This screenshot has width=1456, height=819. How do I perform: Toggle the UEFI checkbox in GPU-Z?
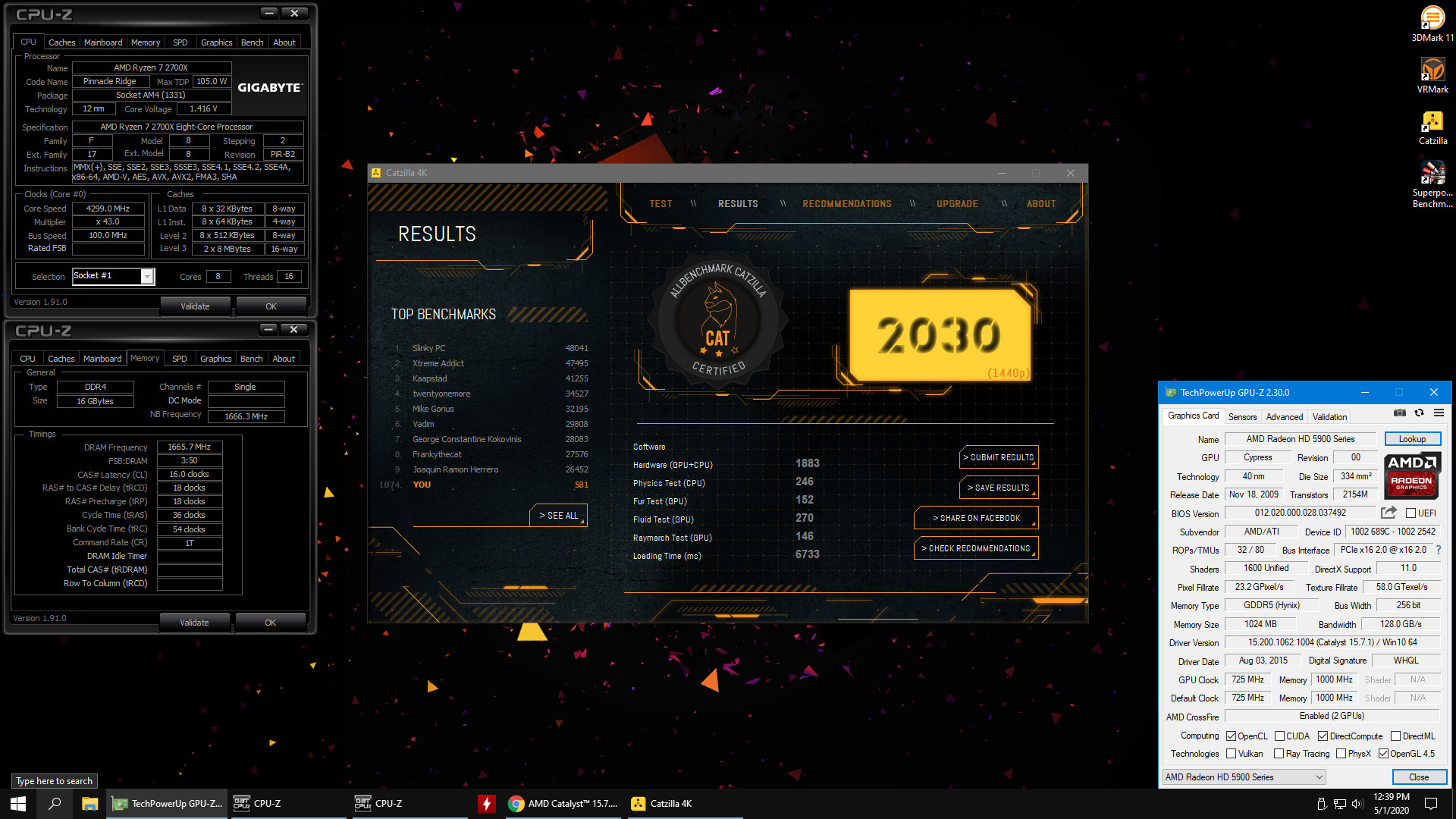click(x=1410, y=513)
